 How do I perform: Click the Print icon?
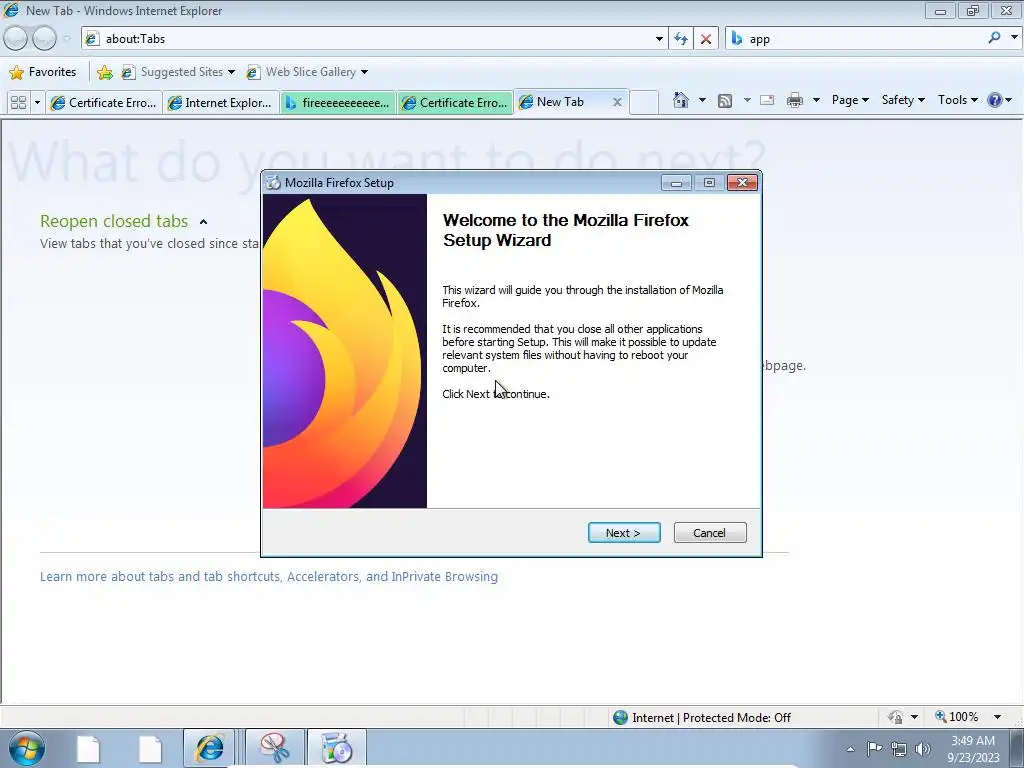pos(794,100)
